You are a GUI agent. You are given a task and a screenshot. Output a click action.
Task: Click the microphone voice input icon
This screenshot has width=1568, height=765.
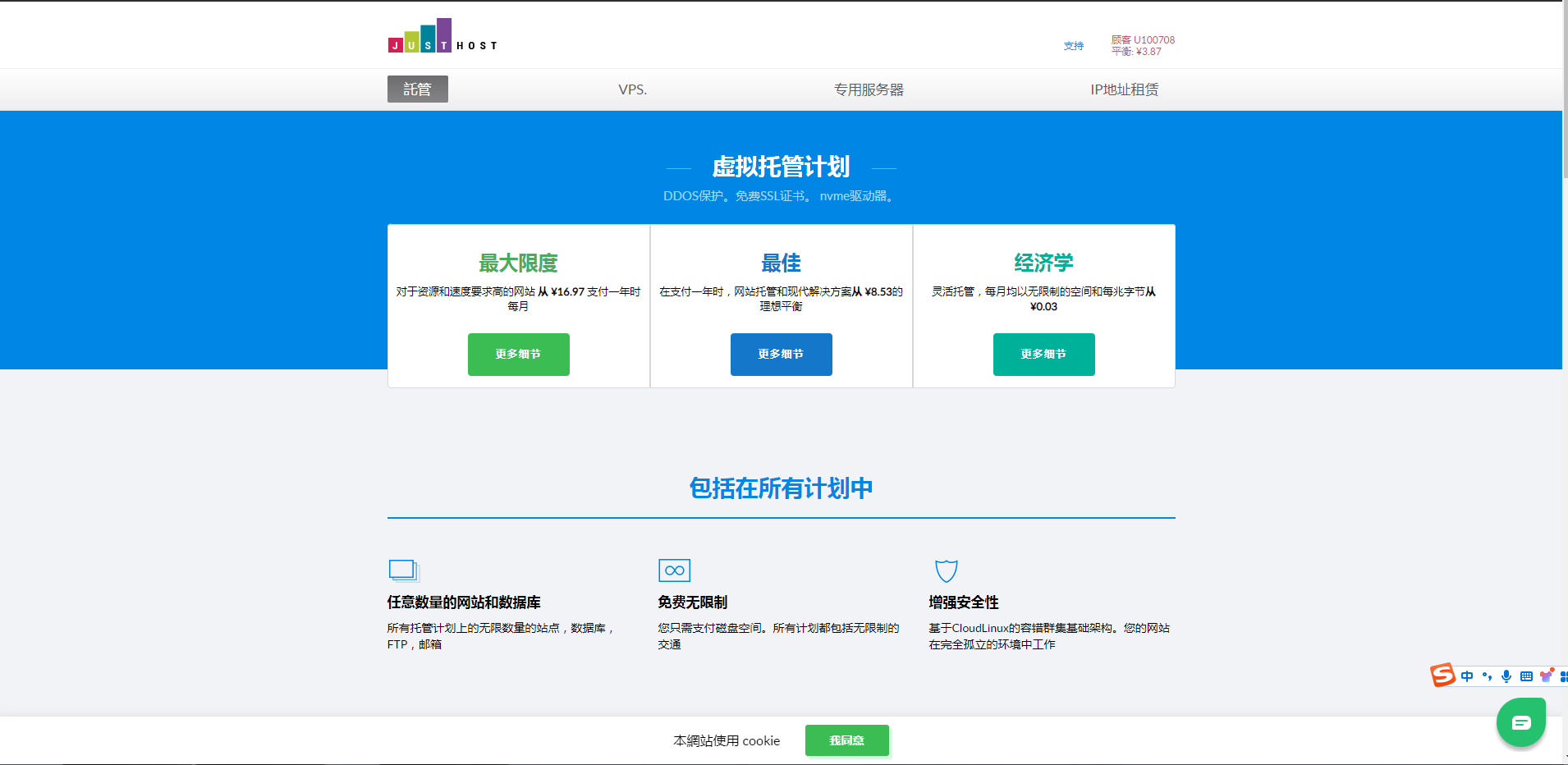point(1506,676)
